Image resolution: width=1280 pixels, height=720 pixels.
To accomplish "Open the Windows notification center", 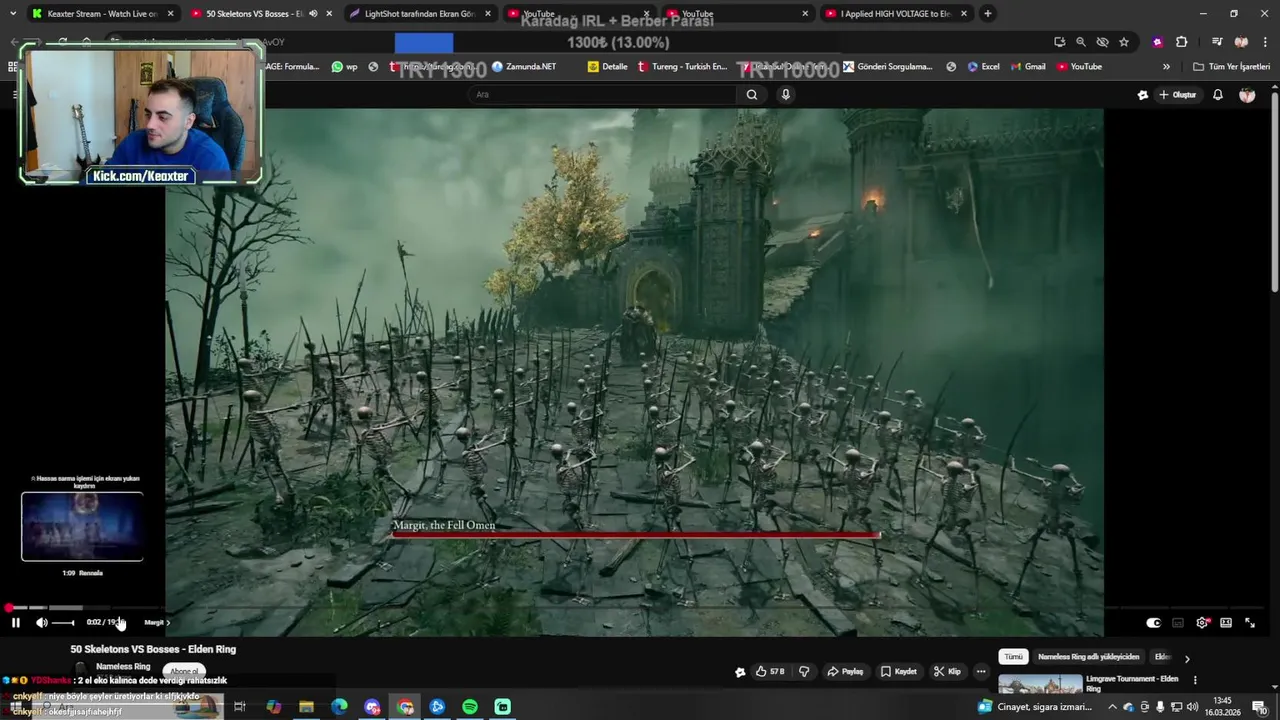I will 1259,707.
